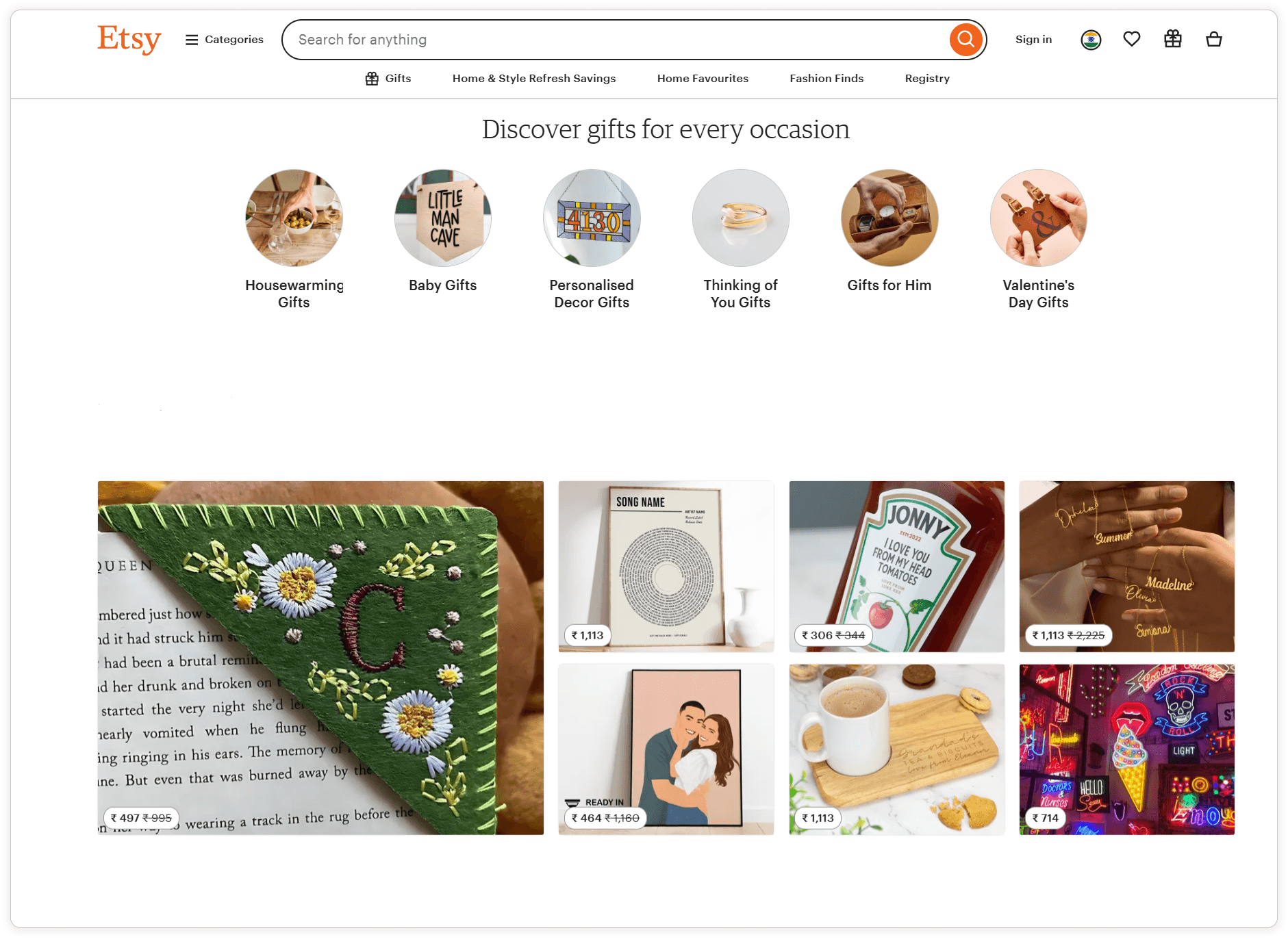Click the Sign in button
The height and width of the screenshot is (939, 1288).
pos(1033,40)
